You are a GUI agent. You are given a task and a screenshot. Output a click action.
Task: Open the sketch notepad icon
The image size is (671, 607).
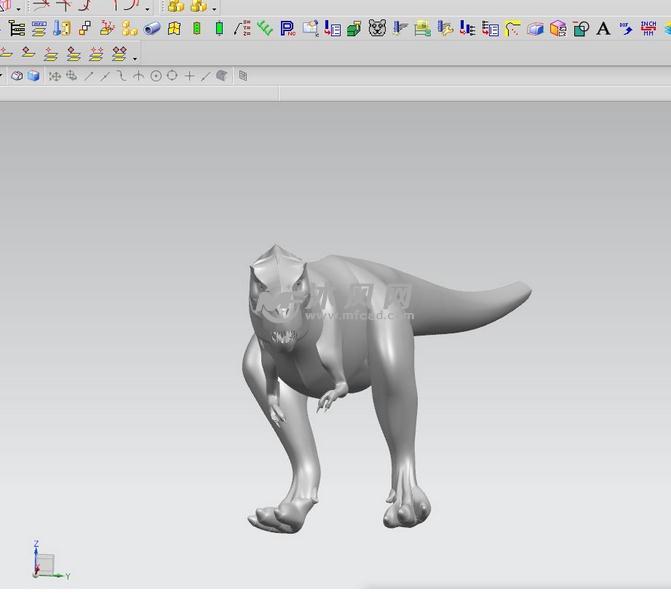click(x=310, y=28)
